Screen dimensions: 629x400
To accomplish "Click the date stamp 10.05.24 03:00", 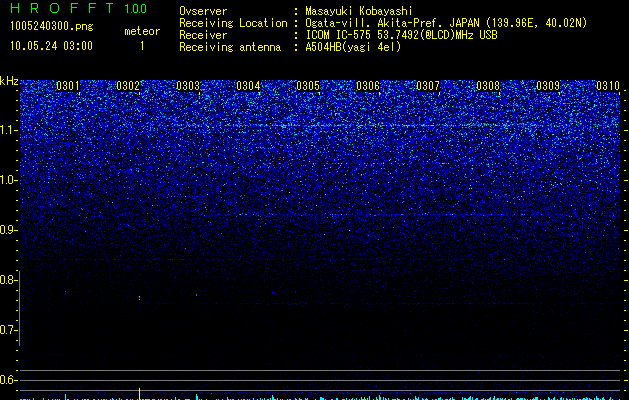I will [51, 46].
